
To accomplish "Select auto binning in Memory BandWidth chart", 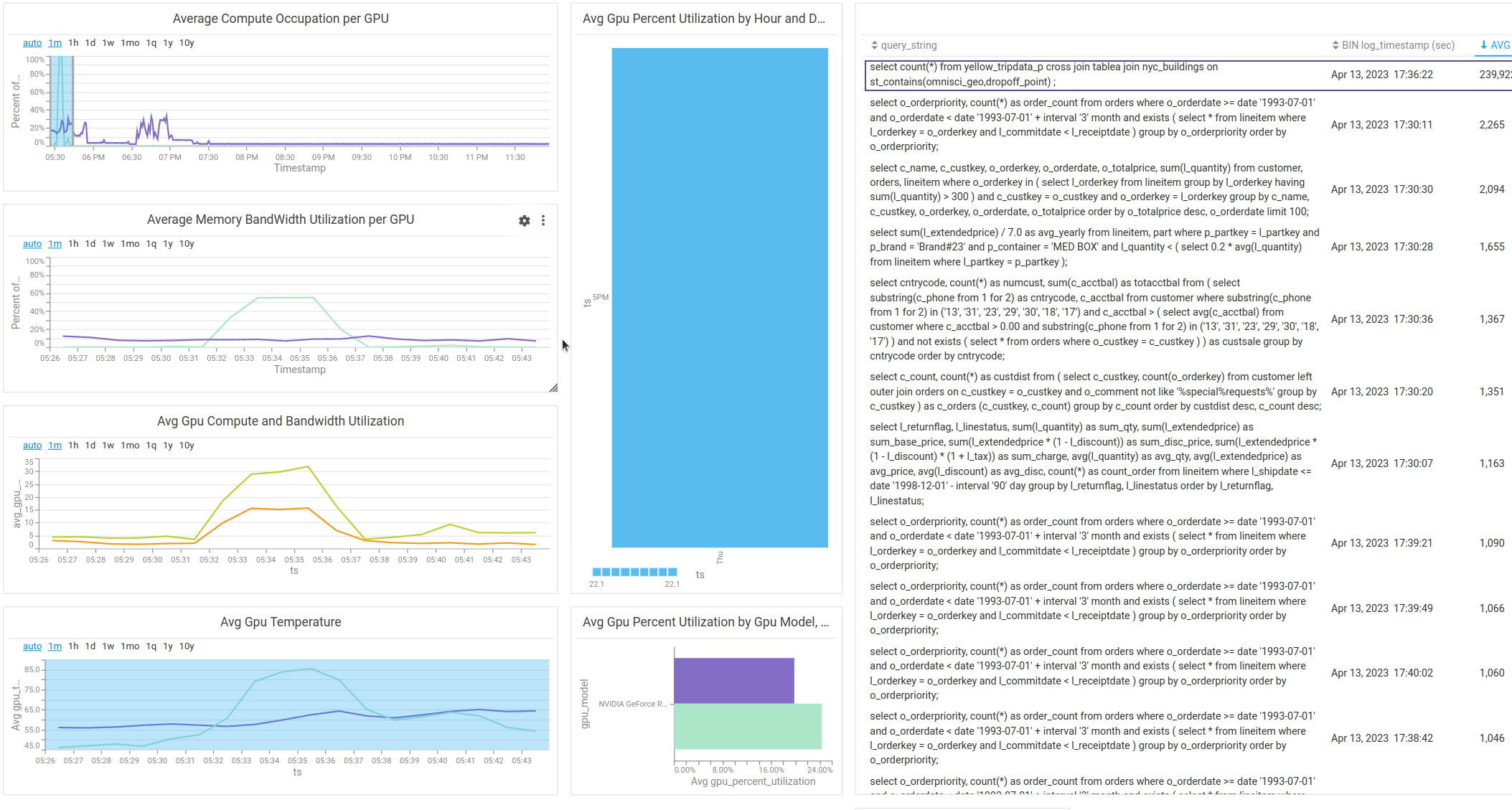I will tap(32, 244).
